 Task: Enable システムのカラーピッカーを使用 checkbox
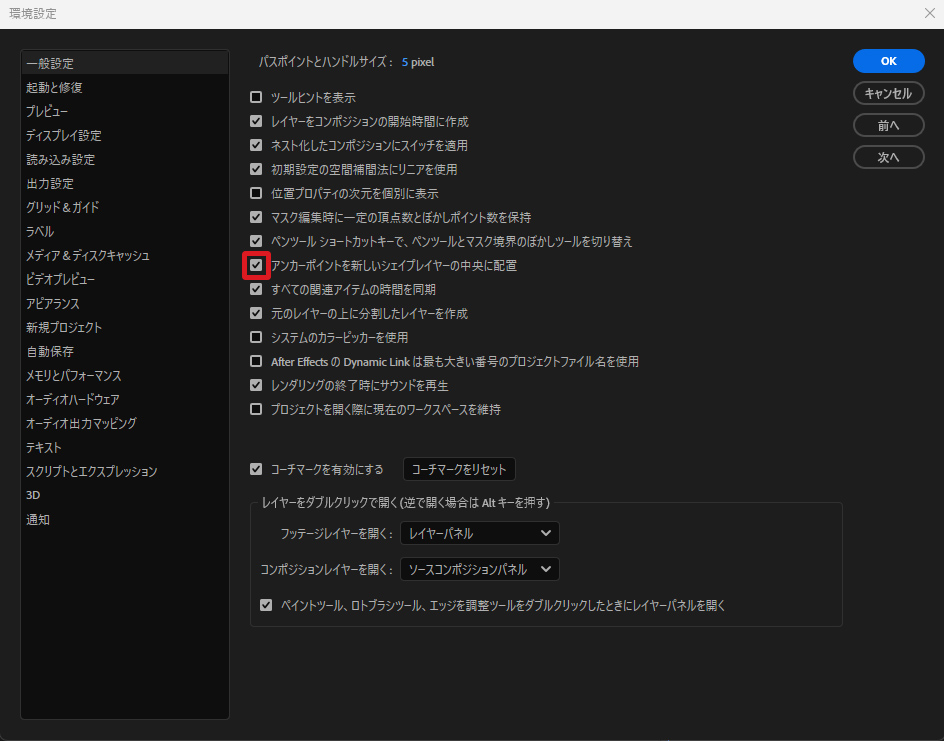256,338
